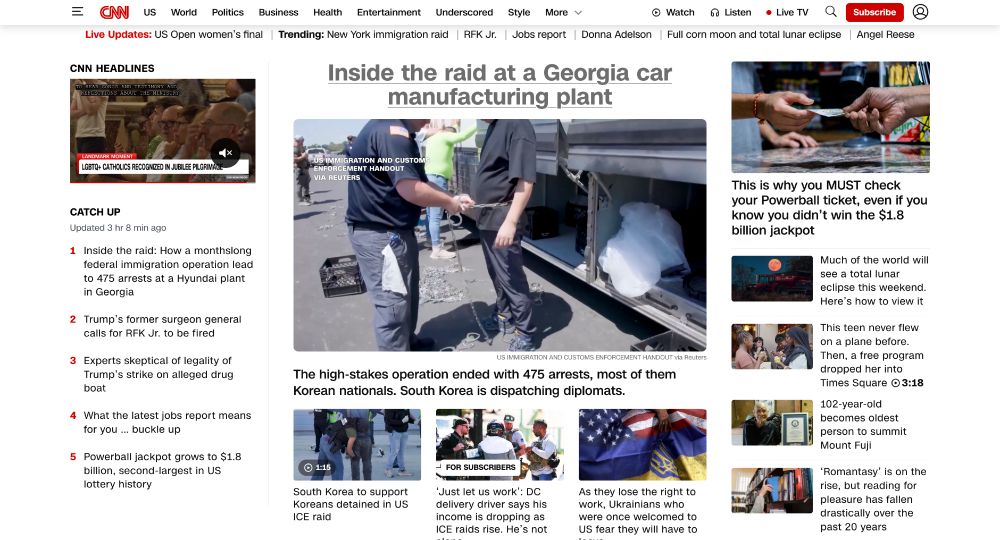Open Full corn moon lunar eclipse topic
This screenshot has width=1000, height=540.
click(x=754, y=34)
